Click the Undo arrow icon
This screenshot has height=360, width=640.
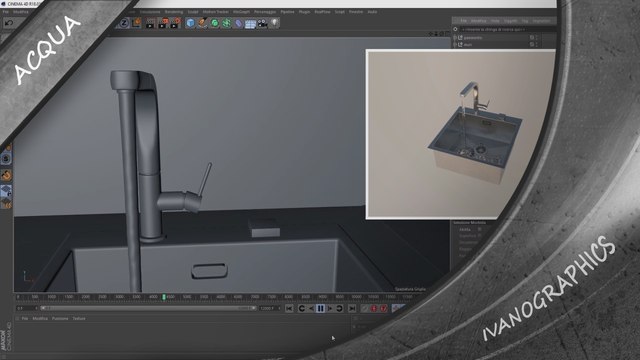[9, 24]
